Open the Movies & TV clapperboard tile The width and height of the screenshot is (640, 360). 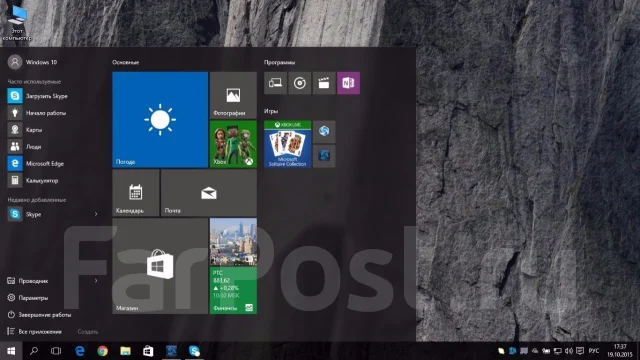point(324,83)
